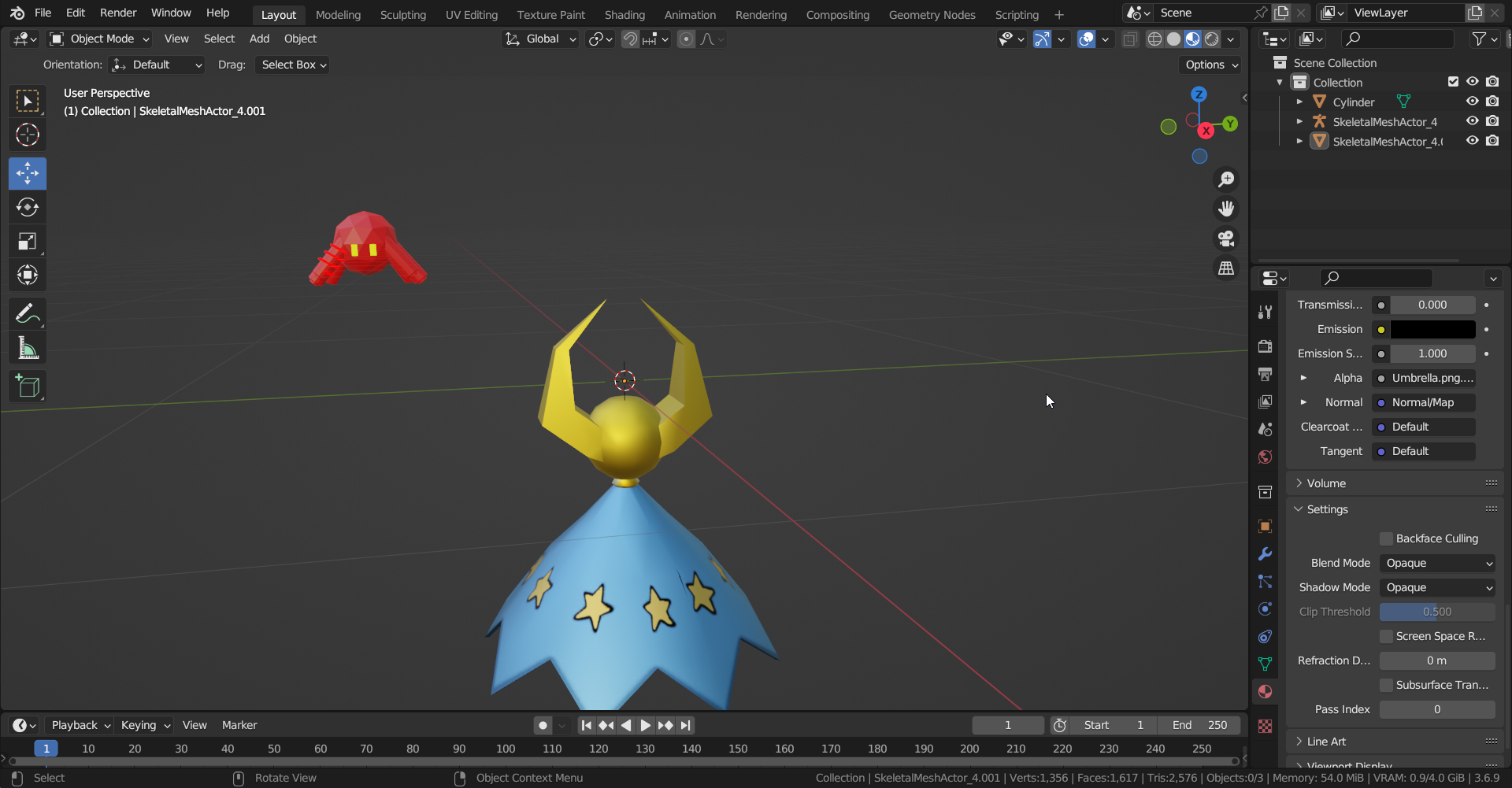Screen dimensions: 1512x788
Task: Toggle the camera view icon
Action: click(x=1226, y=239)
